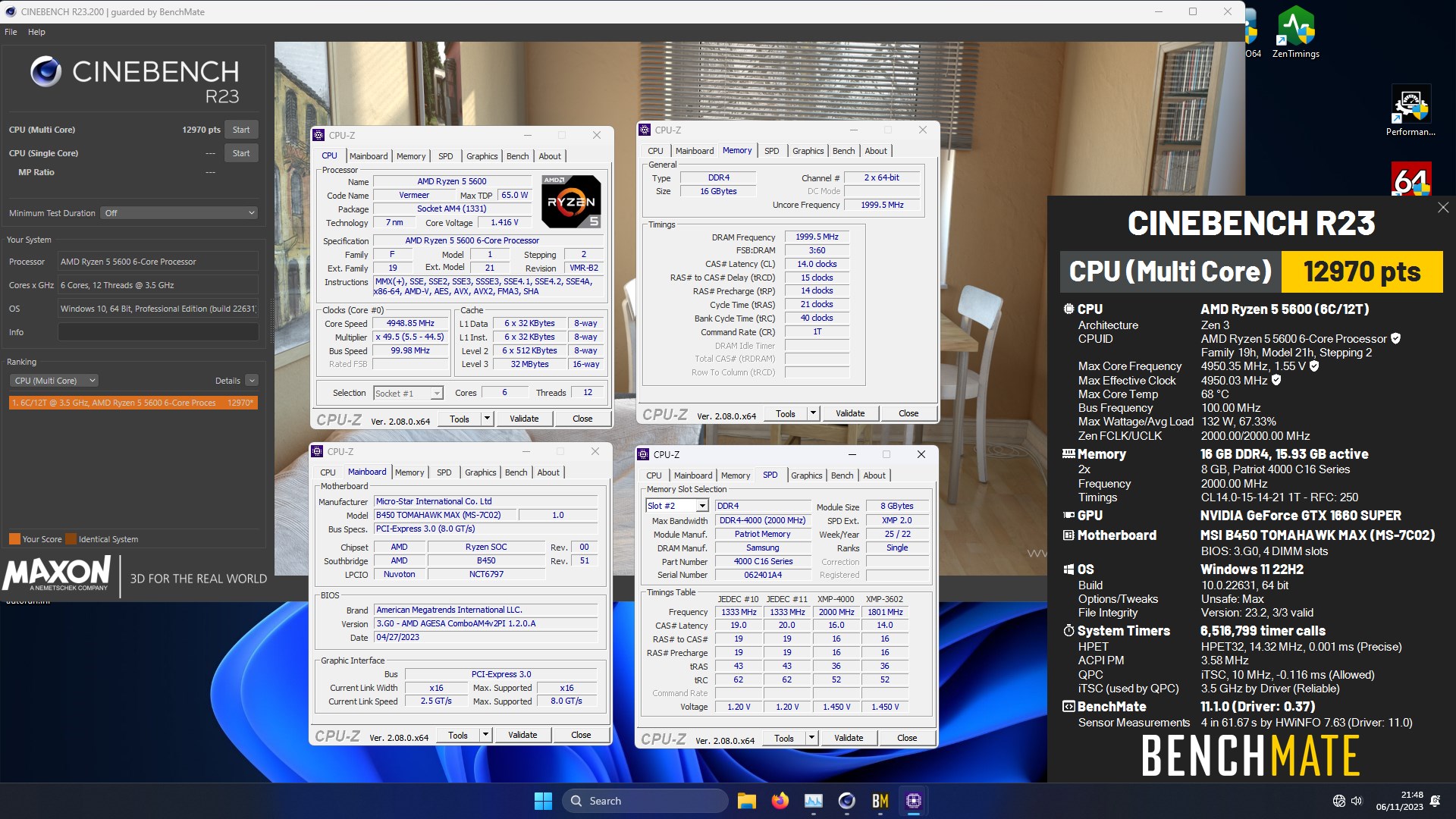Open the AIDA64 desktop icon
Viewport: 1456px width, 819px height.
tap(1410, 180)
